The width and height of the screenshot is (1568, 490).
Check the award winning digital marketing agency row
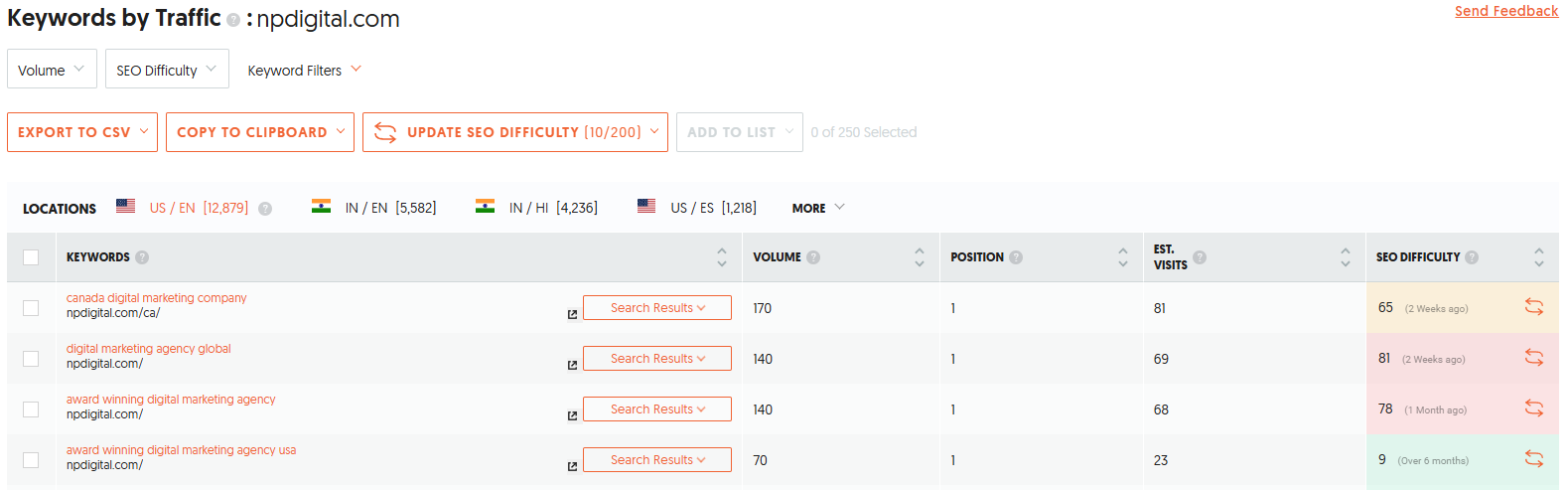[x=31, y=409]
